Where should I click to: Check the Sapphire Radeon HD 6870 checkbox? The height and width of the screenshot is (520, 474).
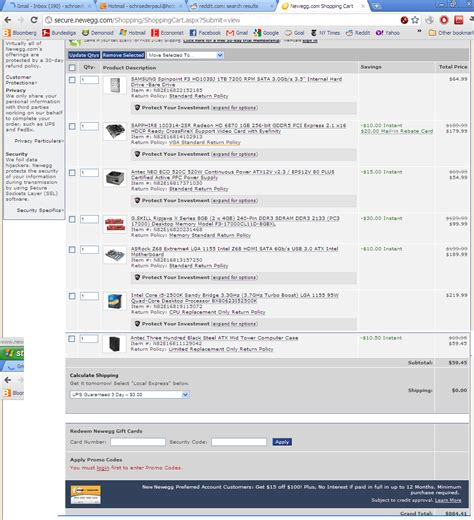pyautogui.click(x=72, y=126)
